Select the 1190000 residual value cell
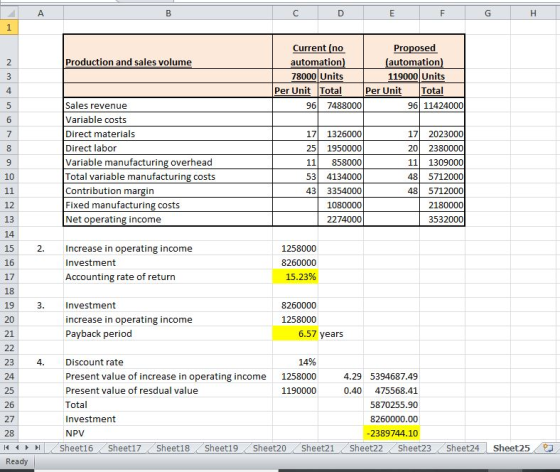This screenshot has width=560, height=472. pos(295,391)
